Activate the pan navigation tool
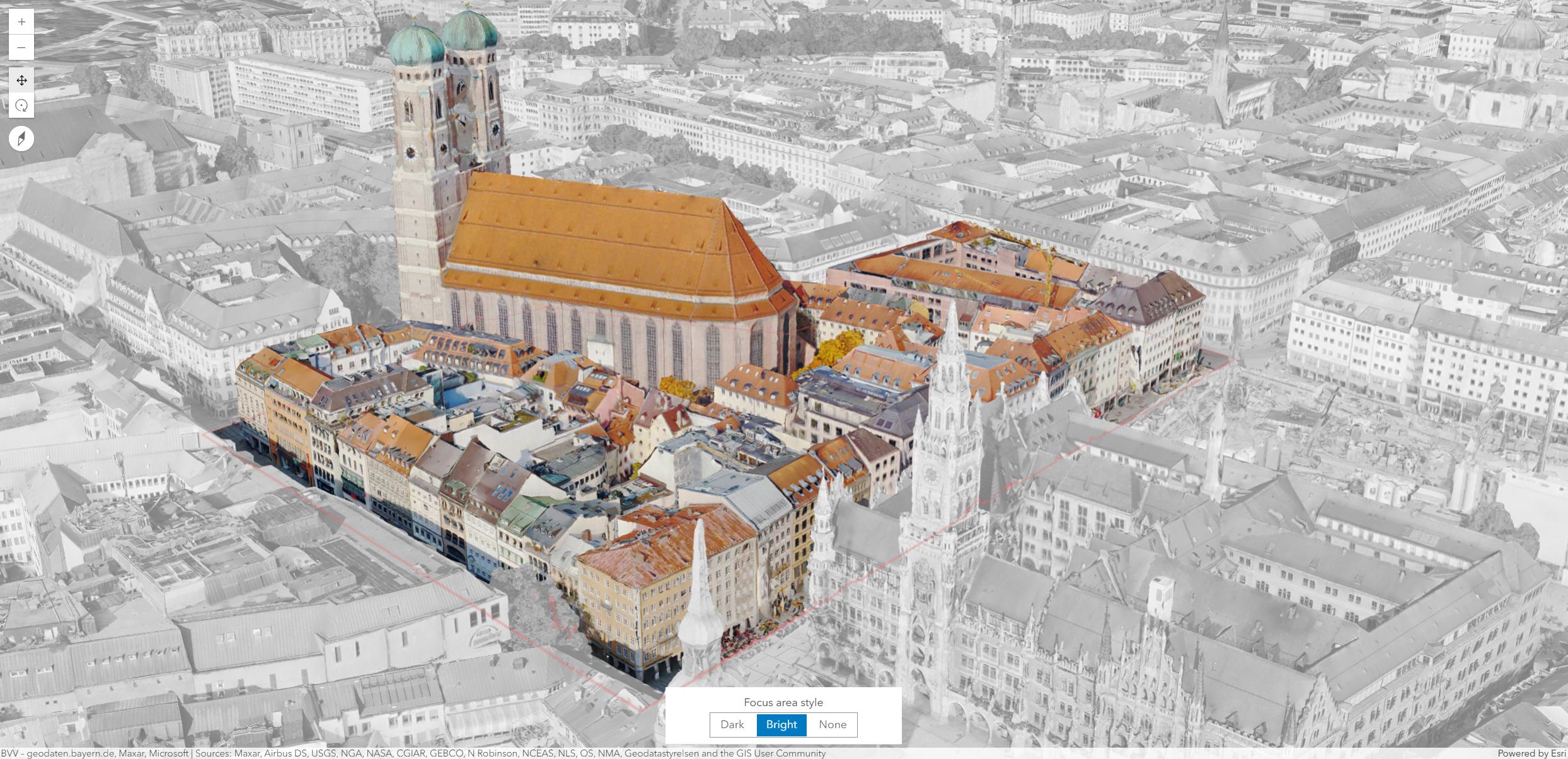This screenshot has width=1568, height=759. [x=21, y=80]
